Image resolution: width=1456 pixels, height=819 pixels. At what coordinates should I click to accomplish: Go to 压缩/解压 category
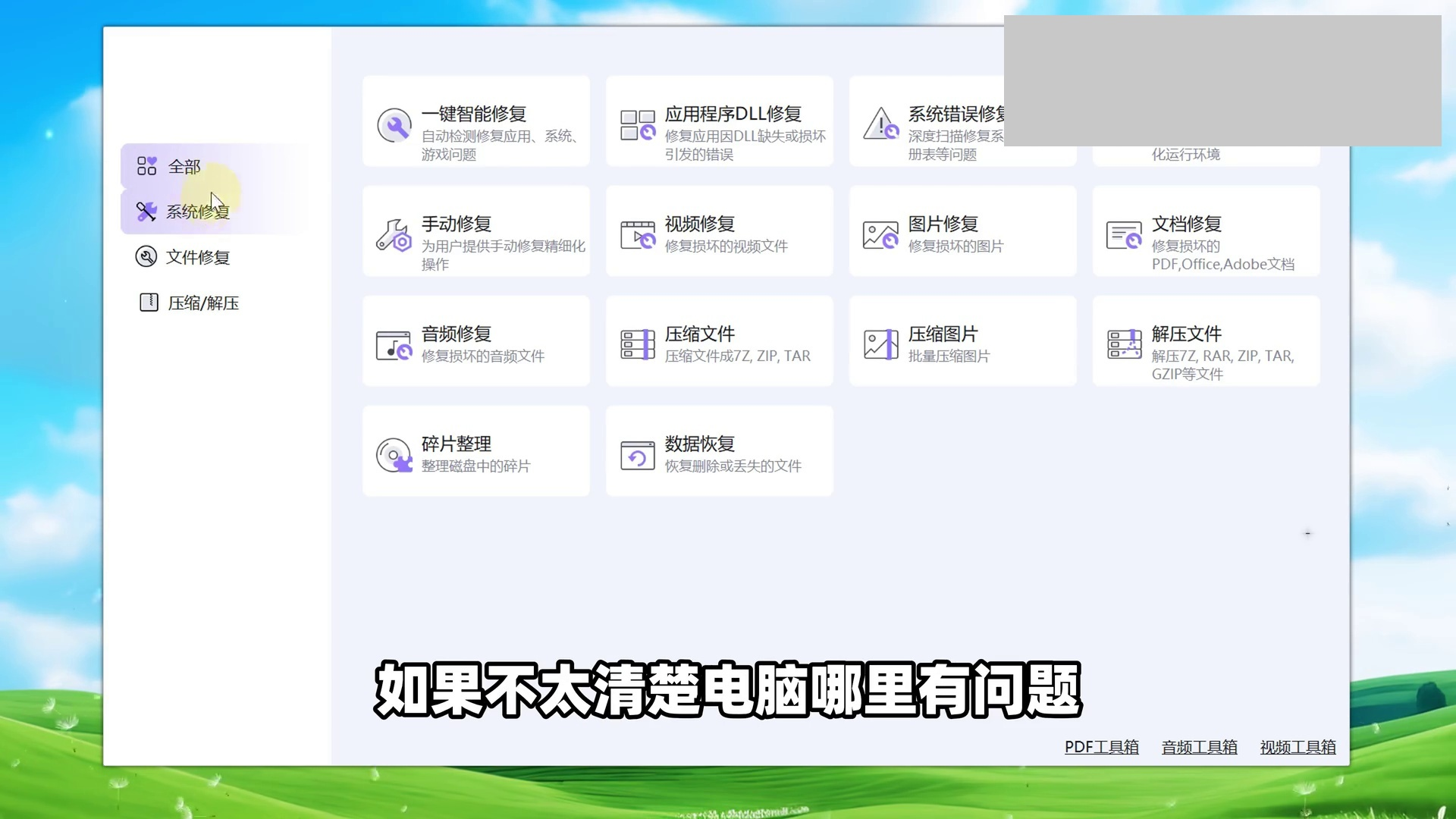(215, 303)
